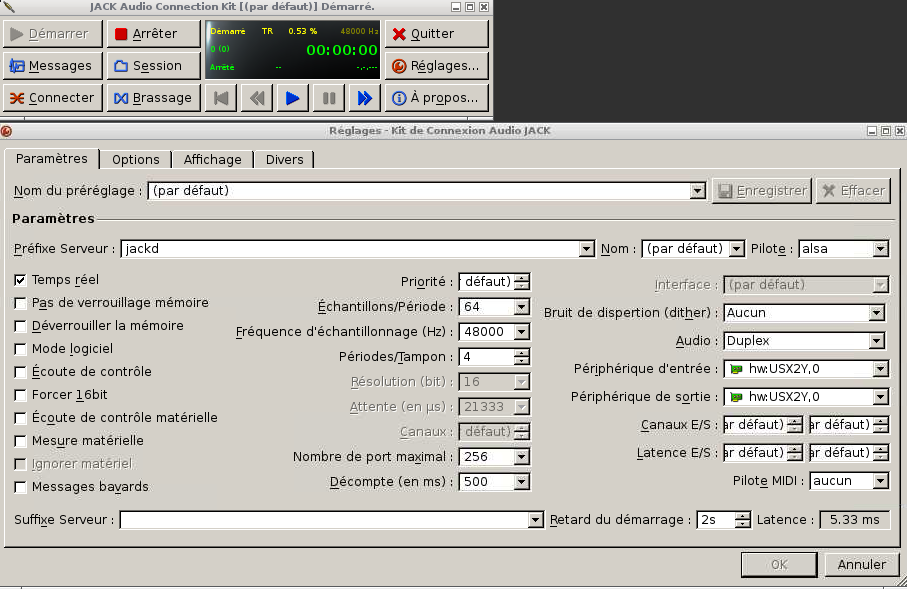The width and height of the screenshot is (907, 589).
Task: Switch to the Affichage tab
Action: (212, 160)
